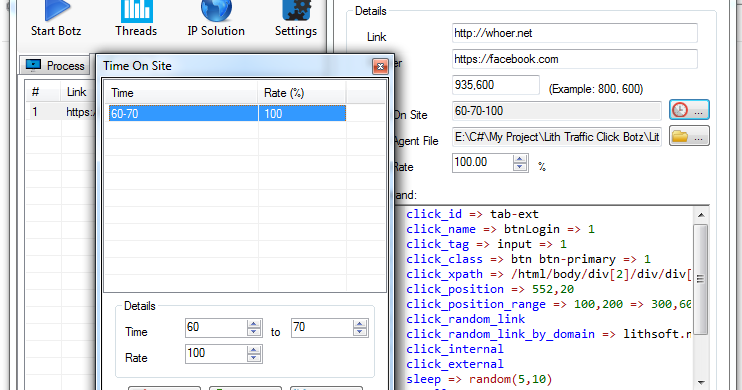
Task: Click the click_id => tab-ext line
Action: pos(472,214)
